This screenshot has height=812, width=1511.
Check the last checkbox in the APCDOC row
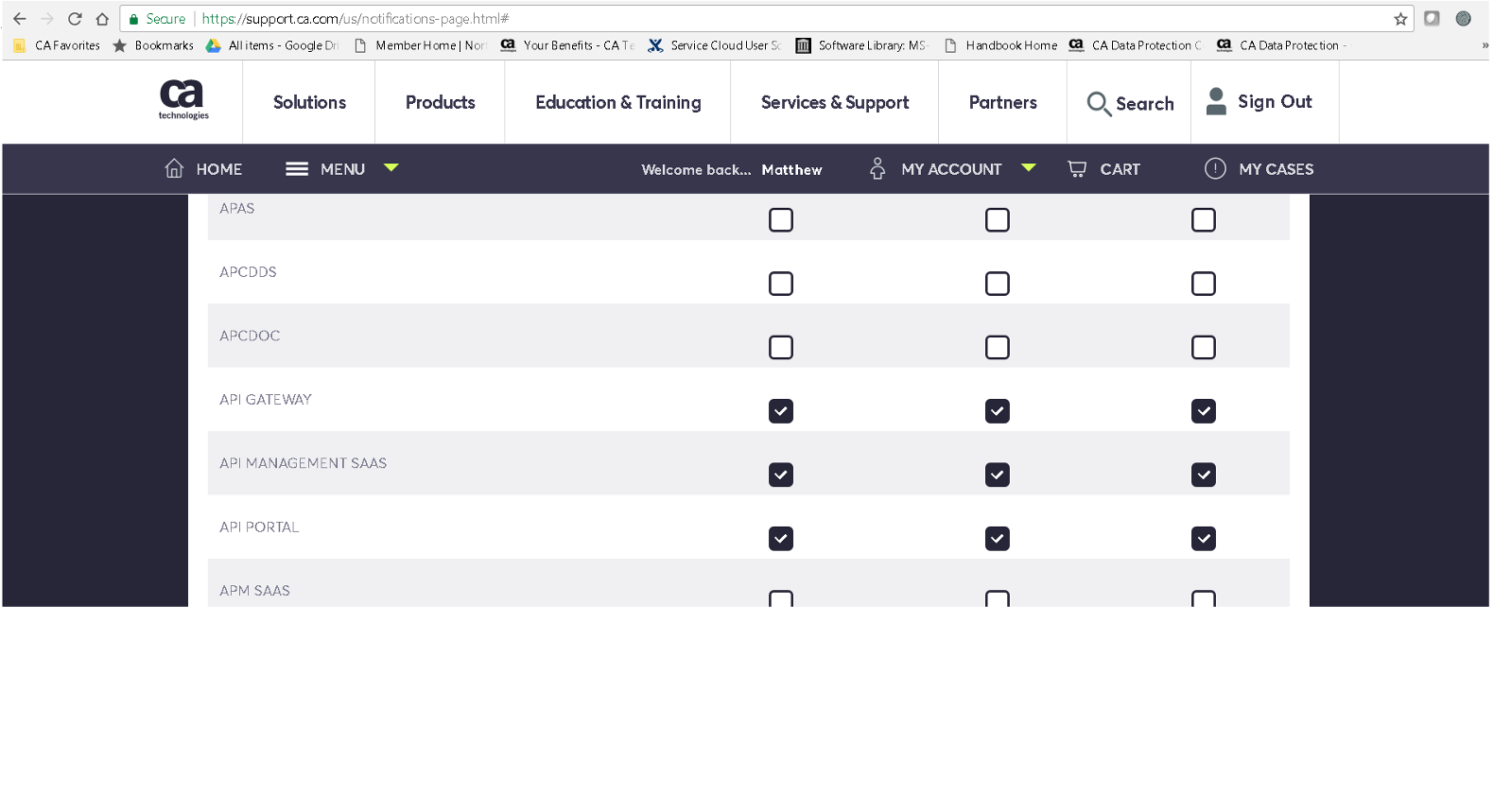pyautogui.click(x=1204, y=348)
